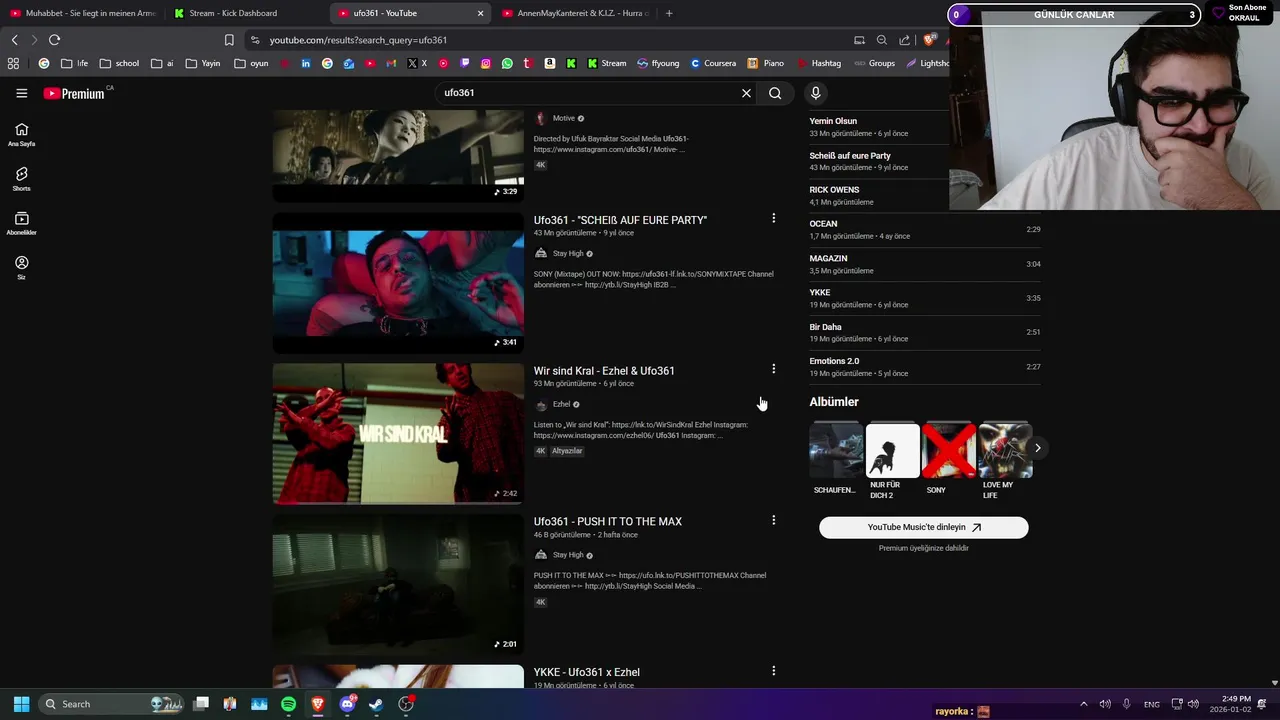
Task: Open video title Ufo361 - PUSH IT TO THE MAX
Action: (608, 522)
